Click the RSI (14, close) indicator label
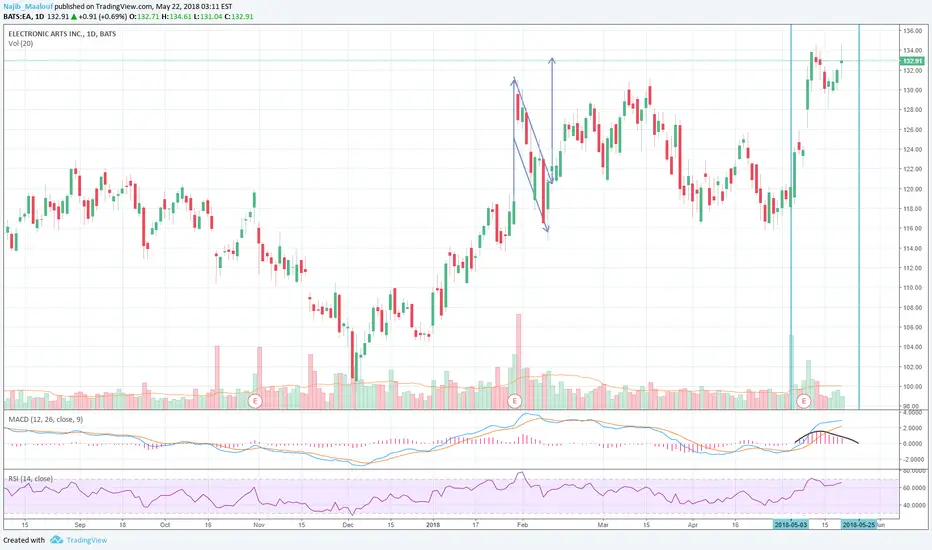 pyautogui.click(x=30, y=479)
